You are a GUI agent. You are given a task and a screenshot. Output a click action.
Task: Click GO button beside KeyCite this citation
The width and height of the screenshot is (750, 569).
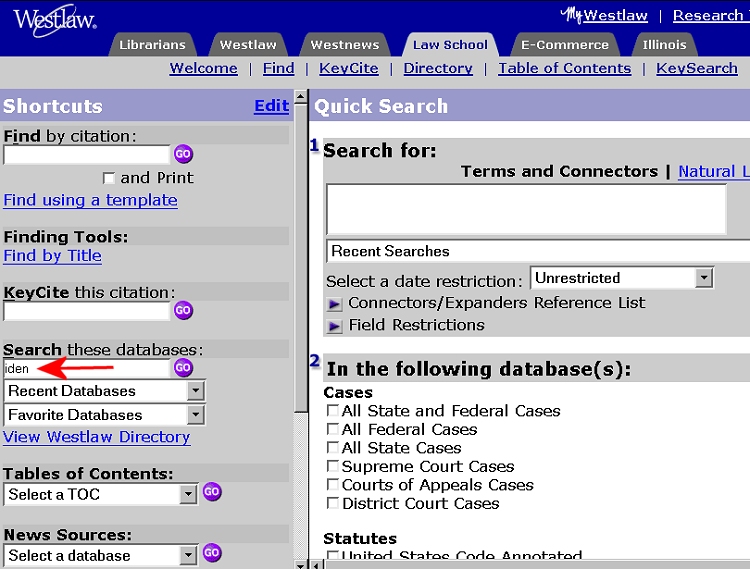pos(183,310)
